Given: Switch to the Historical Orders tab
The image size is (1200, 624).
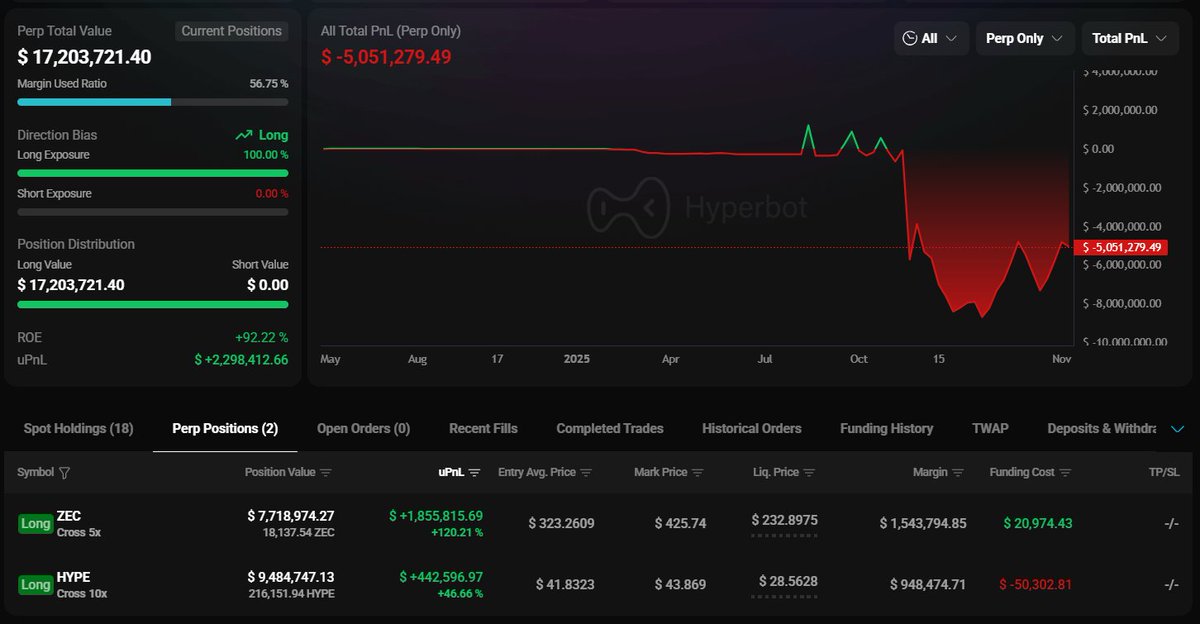Looking at the screenshot, I should coord(752,428).
